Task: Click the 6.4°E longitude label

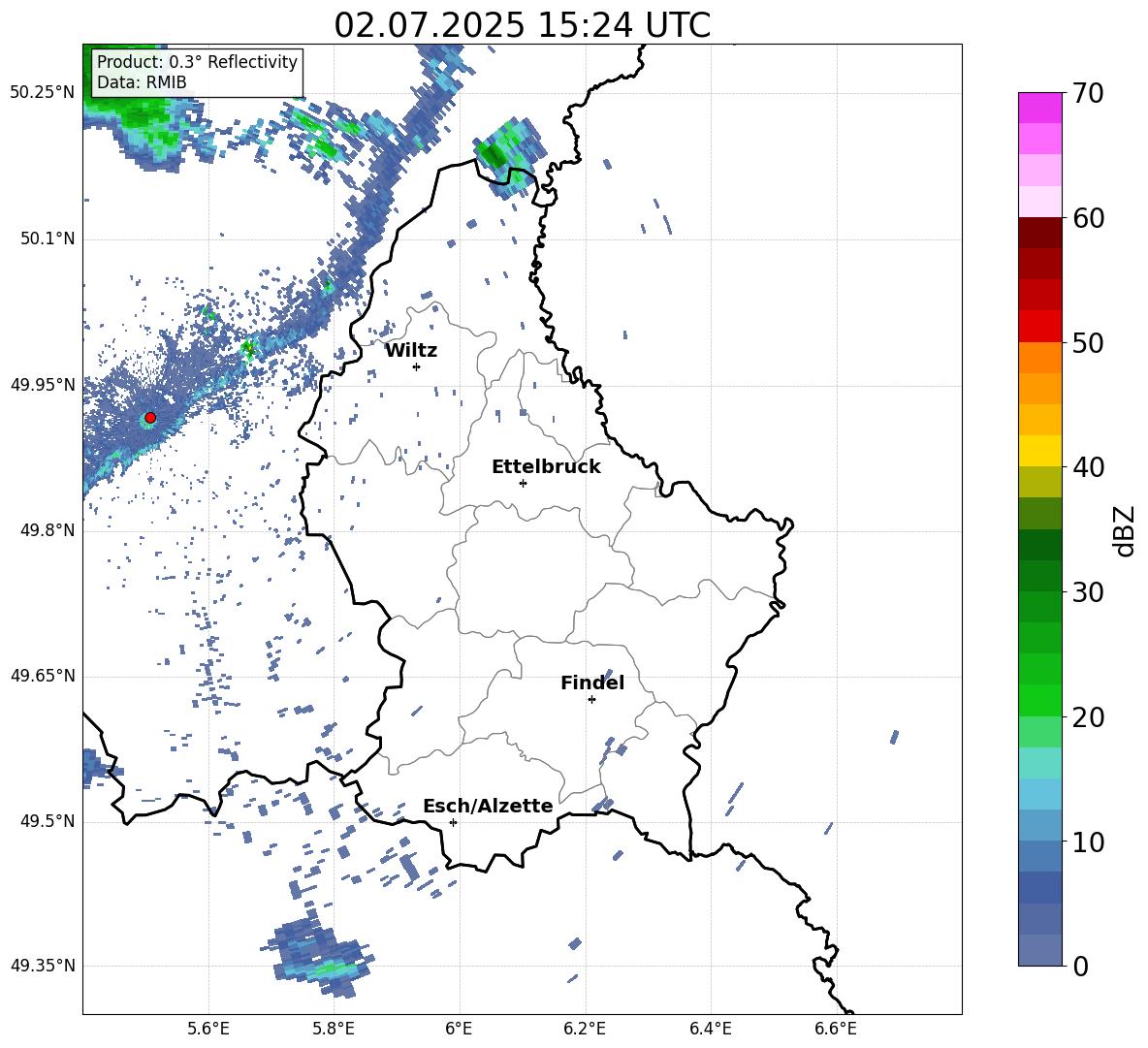Action: click(x=710, y=1030)
